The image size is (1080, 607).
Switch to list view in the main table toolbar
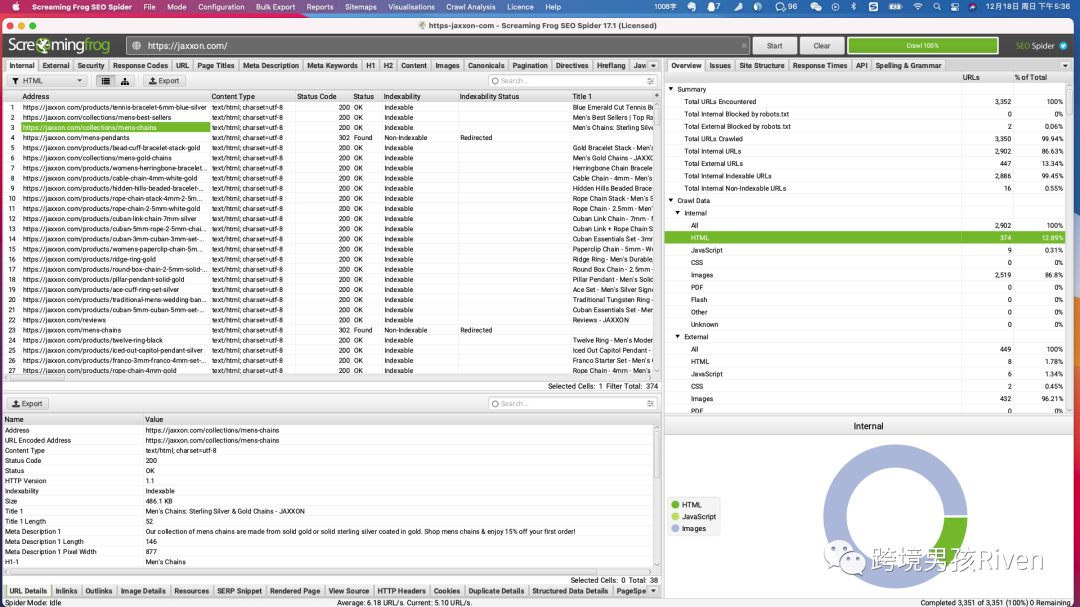point(105,81)
